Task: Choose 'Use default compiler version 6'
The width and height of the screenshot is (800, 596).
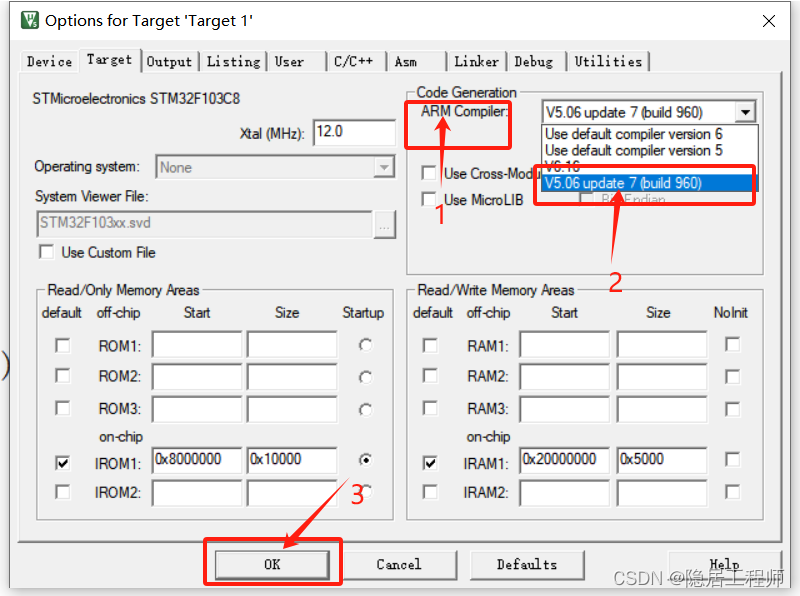Action: [x=634, y=134]
